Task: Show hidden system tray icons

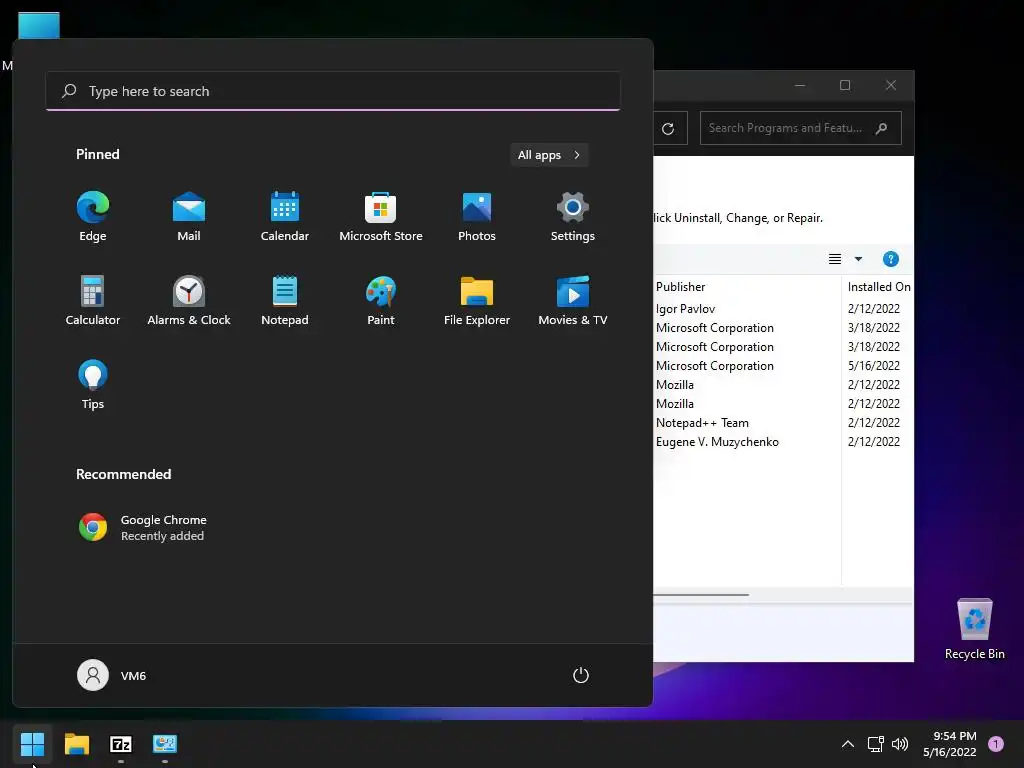Action: pyautogui.click(x=848, y=744)
